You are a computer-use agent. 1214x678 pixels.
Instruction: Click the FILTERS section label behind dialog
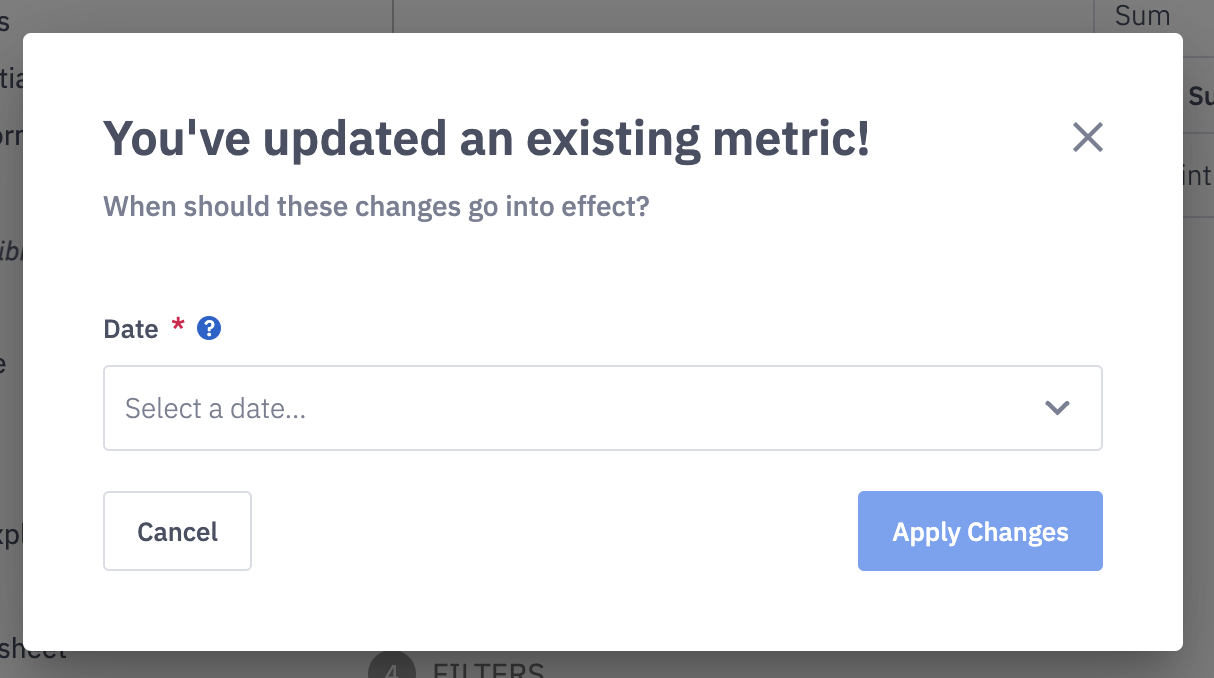pos(488,670)
